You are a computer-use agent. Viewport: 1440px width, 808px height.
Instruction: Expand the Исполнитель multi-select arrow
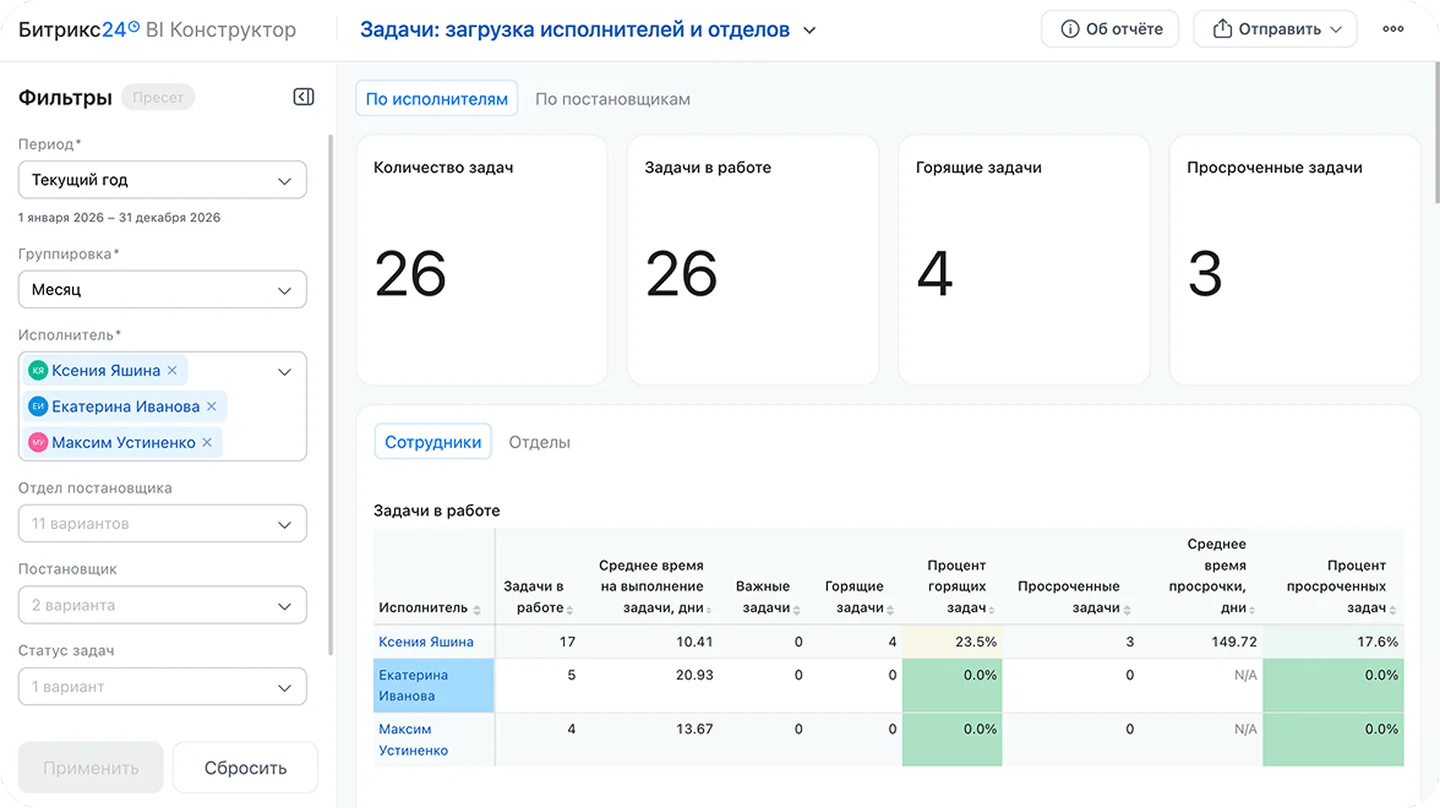pyautogui.click(x=284, y=372)
